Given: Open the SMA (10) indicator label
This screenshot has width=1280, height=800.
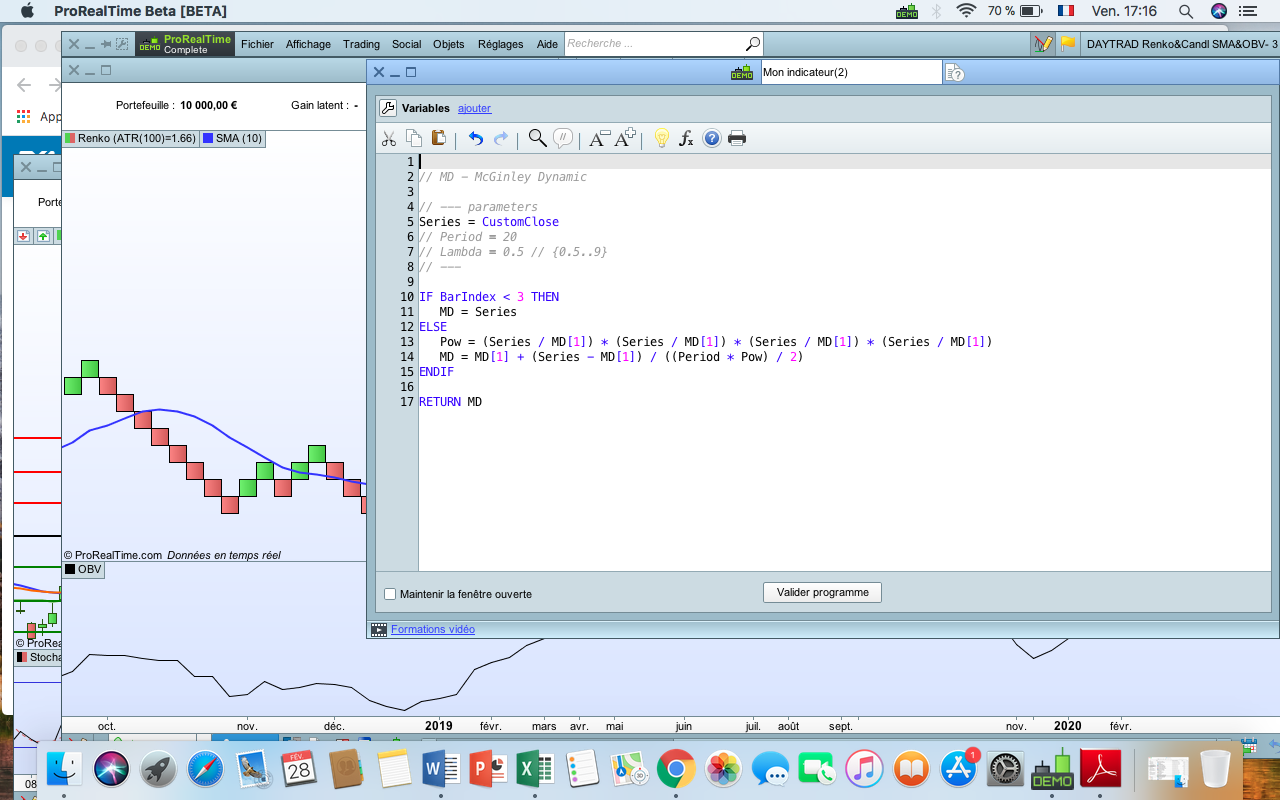Looking at the screenshot, I should pyautogui.click(x=232, y=139).
